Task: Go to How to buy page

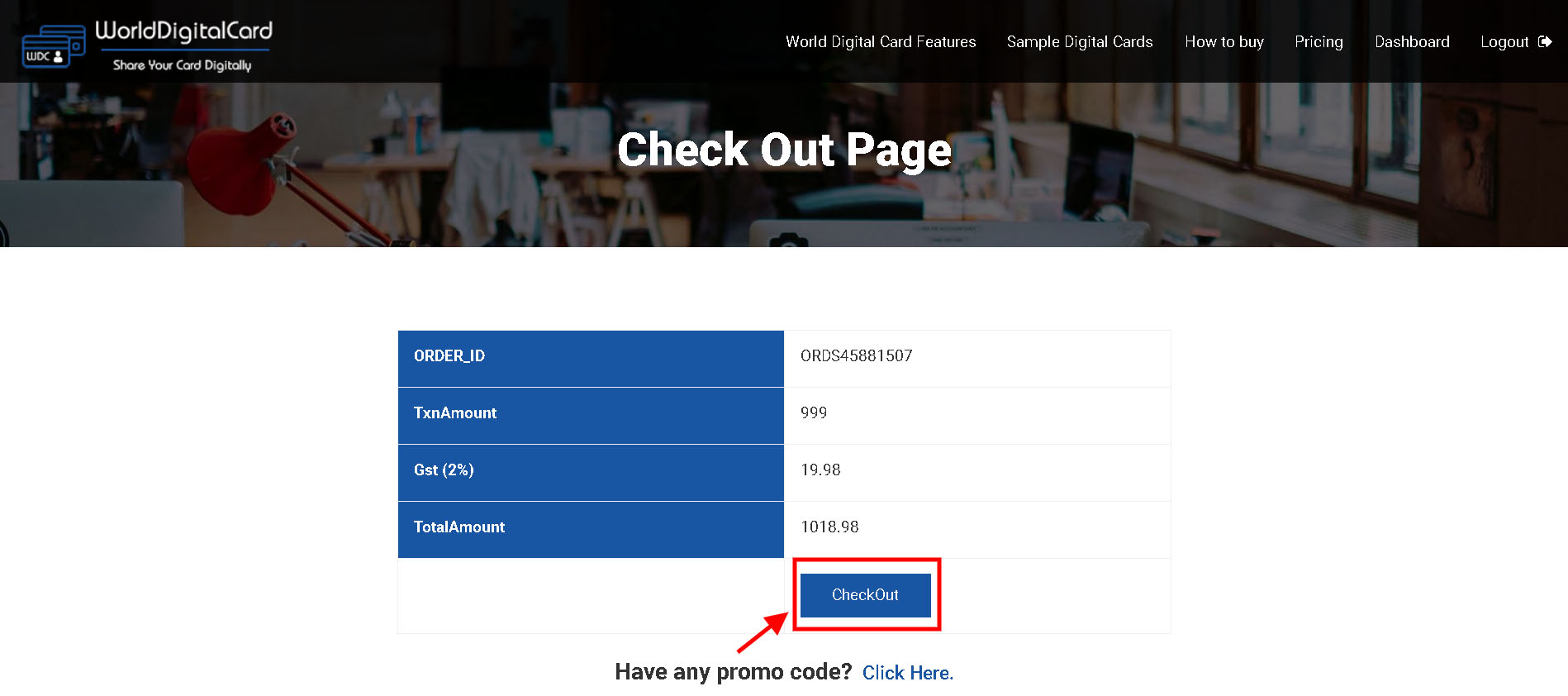Action: click(1224, 41)
